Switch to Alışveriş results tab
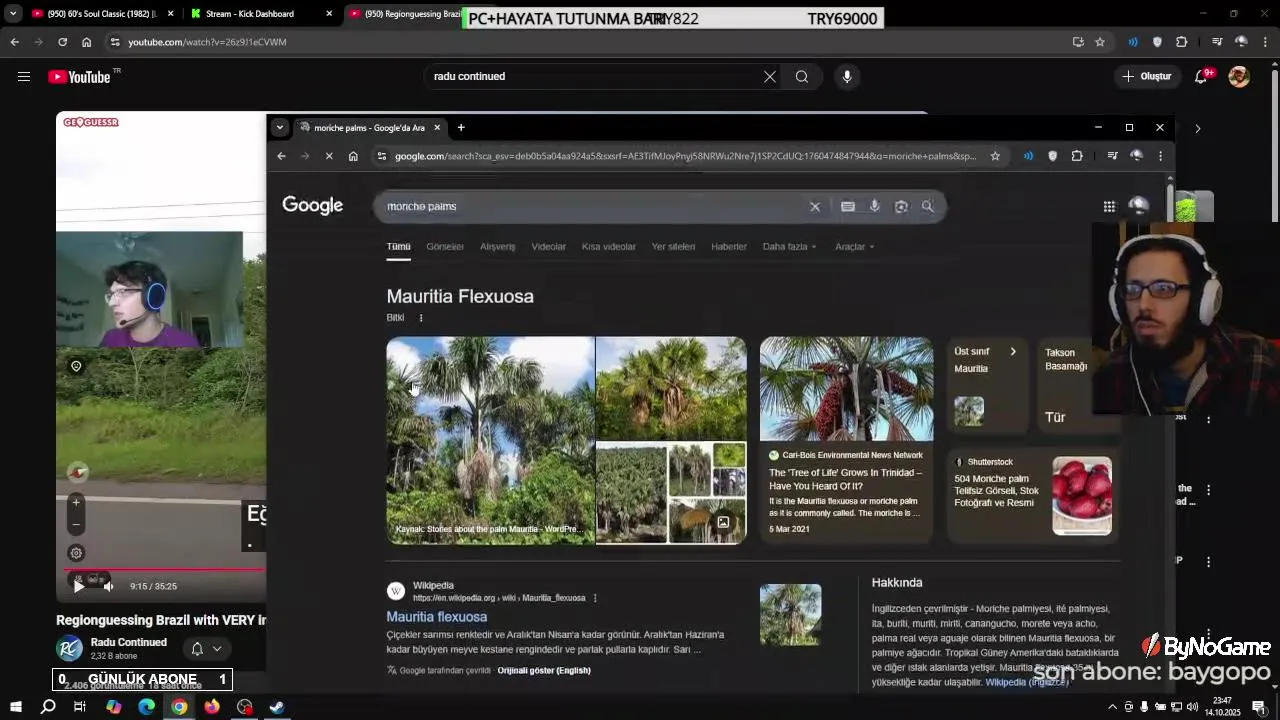This screenshot has height=720, width=1280. point(497,246)
